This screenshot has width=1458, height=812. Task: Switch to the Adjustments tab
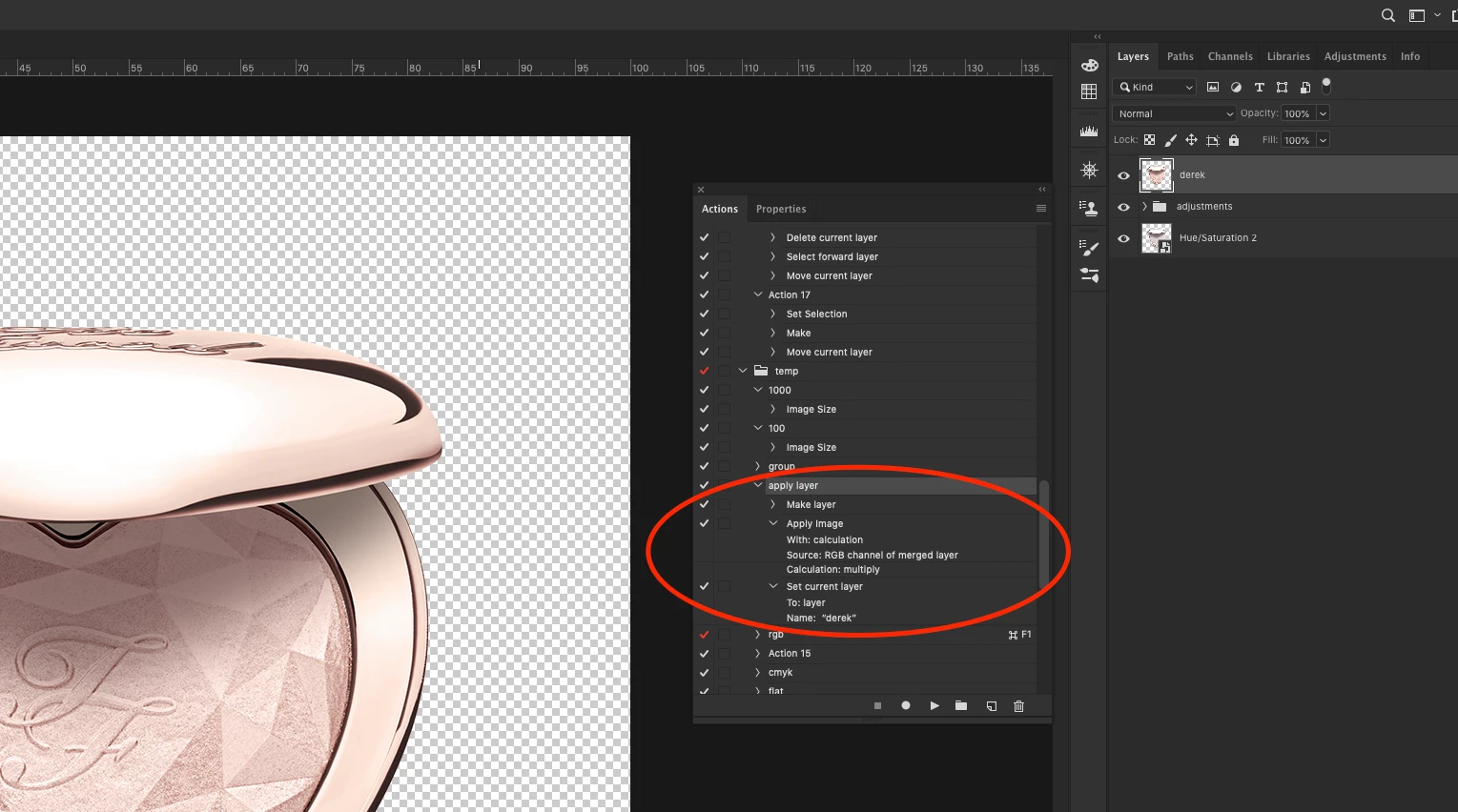1355,56
